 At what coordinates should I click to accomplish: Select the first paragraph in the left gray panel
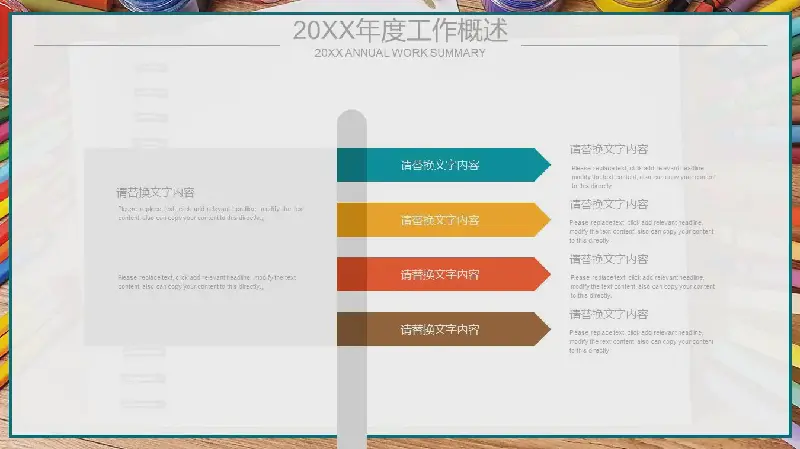210,213
